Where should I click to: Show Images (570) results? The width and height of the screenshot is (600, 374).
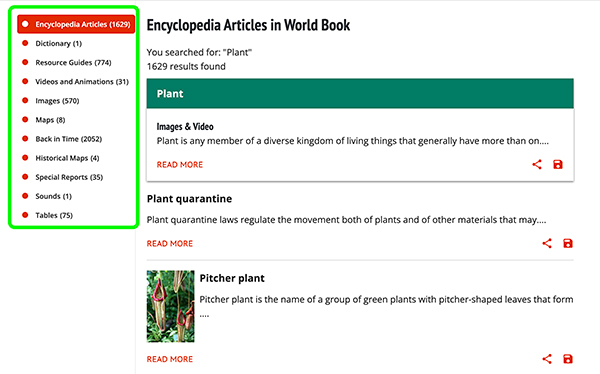click(57, 101)
